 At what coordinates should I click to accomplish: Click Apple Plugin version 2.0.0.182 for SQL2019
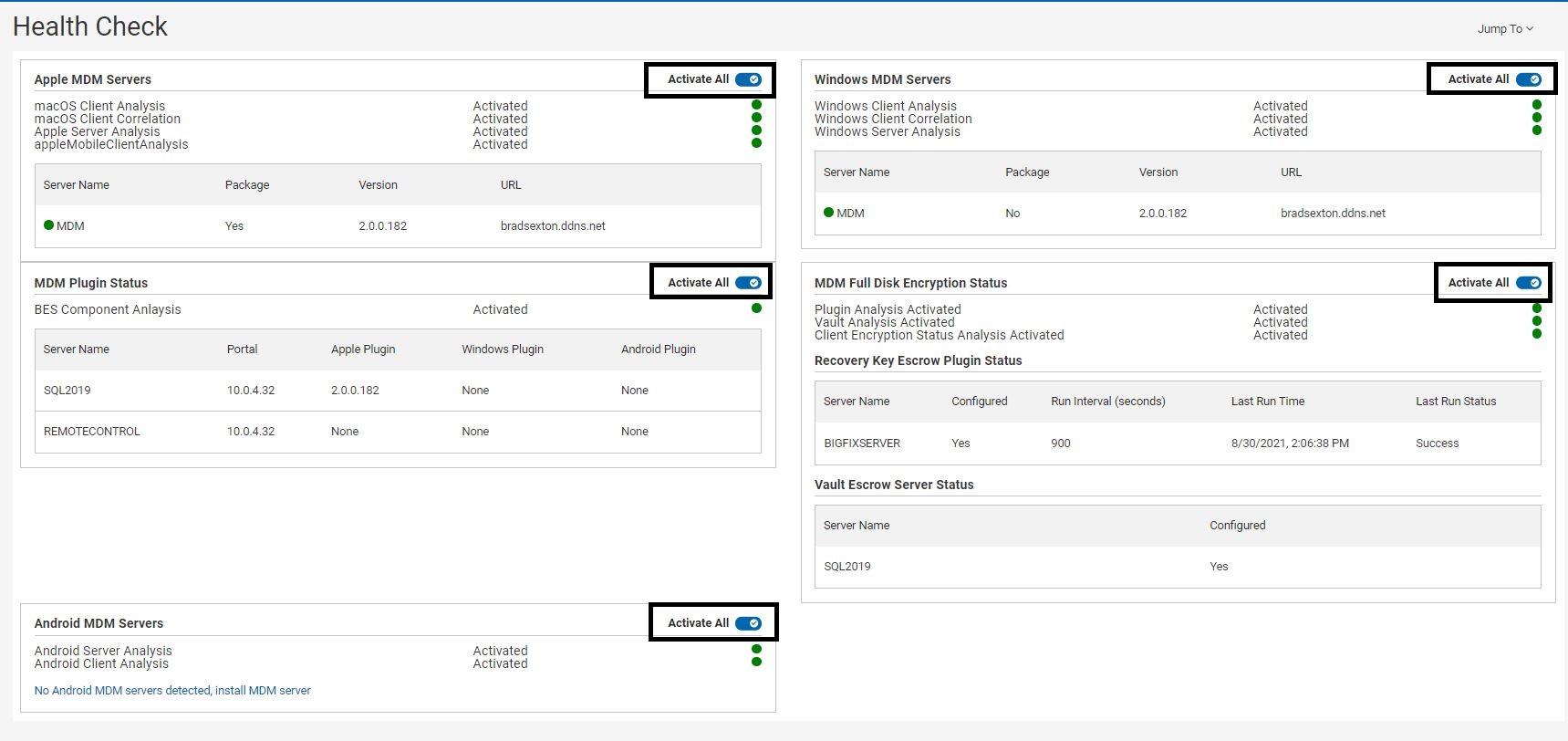[355, 391]
